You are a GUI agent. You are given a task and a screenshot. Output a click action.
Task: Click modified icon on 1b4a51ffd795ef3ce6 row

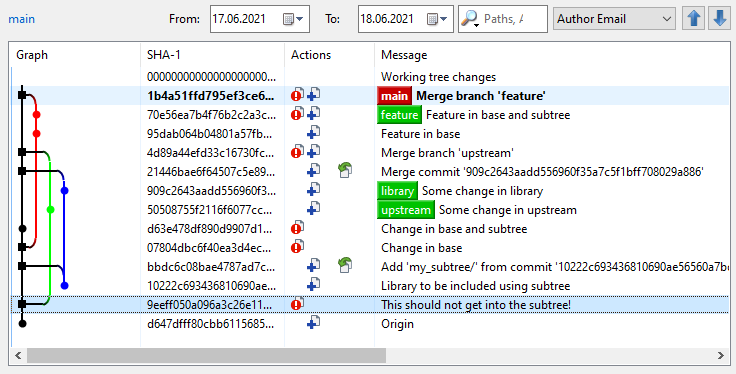coord(297,95)
